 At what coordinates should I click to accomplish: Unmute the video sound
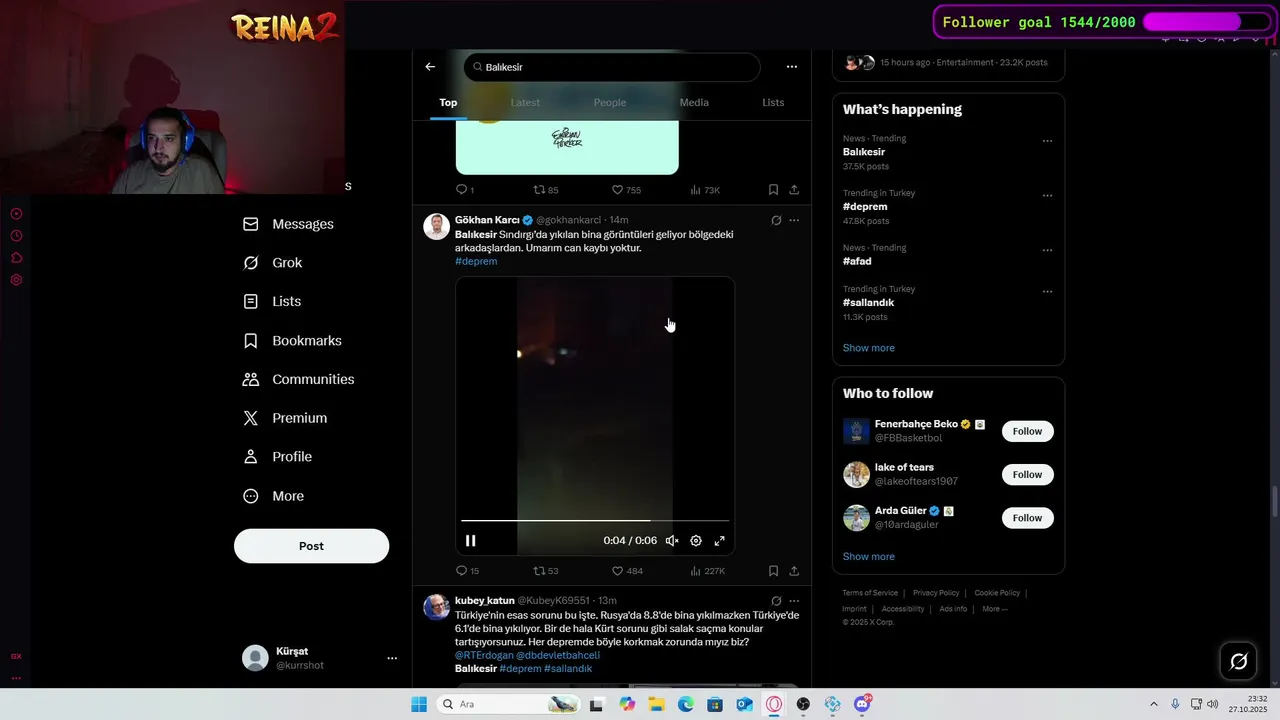pyautogui.click(x=672, y=541)
